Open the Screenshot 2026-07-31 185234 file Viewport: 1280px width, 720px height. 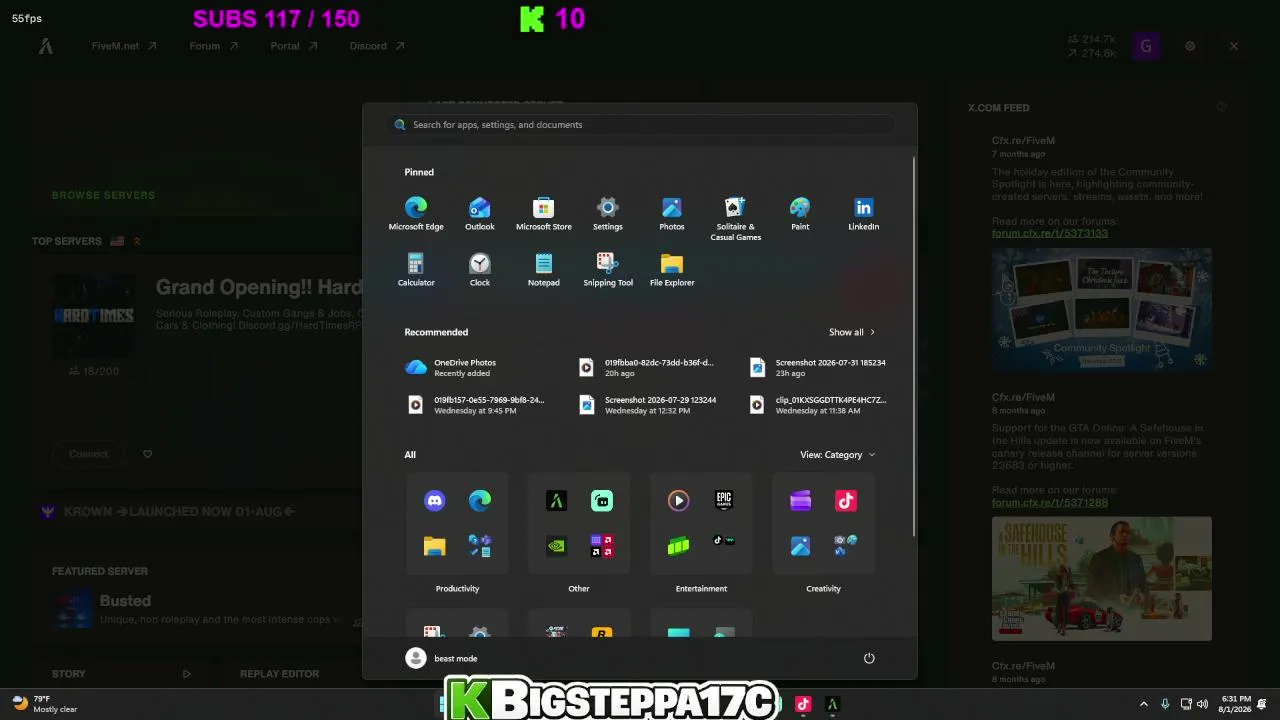819,367
